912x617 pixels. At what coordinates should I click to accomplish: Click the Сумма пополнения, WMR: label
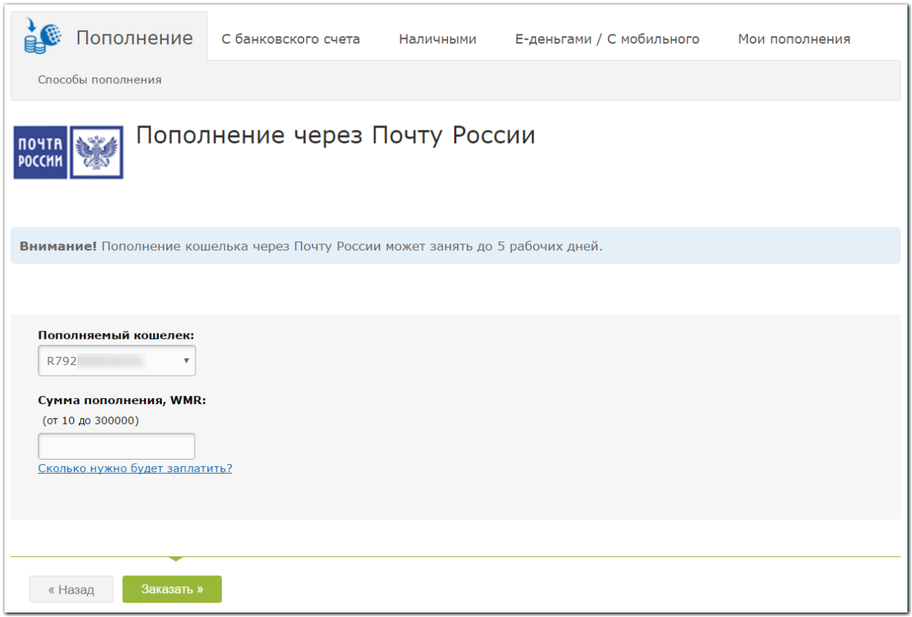pos(122,400)
